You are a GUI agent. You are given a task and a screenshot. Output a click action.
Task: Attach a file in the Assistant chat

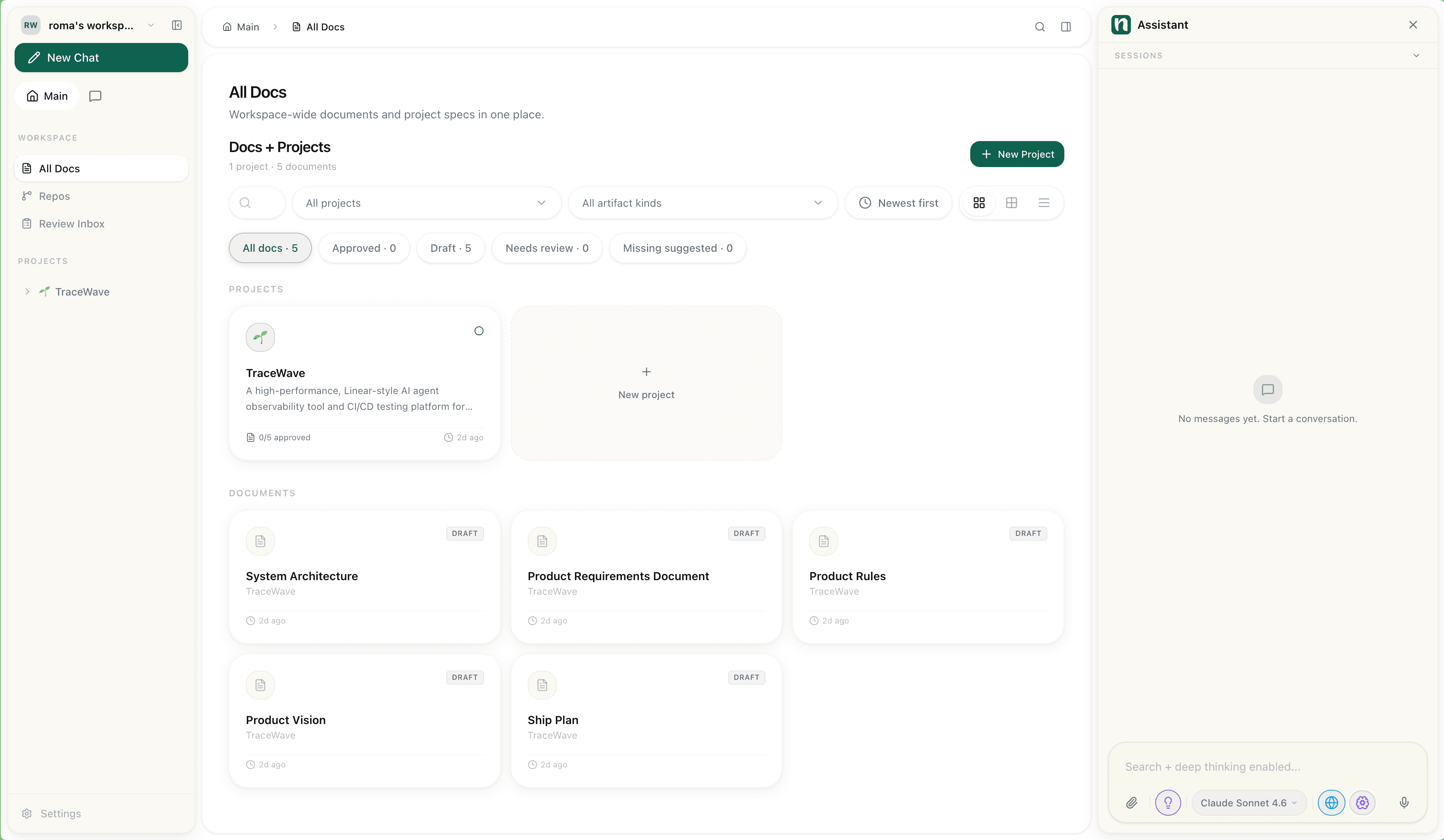[x=1131, y=802]
